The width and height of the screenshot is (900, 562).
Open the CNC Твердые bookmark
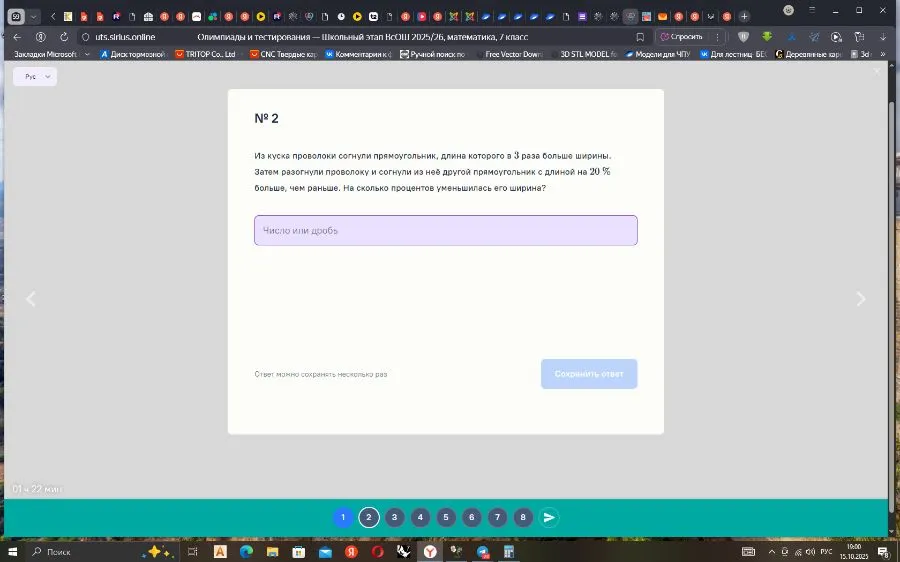(x=283, y=54)
